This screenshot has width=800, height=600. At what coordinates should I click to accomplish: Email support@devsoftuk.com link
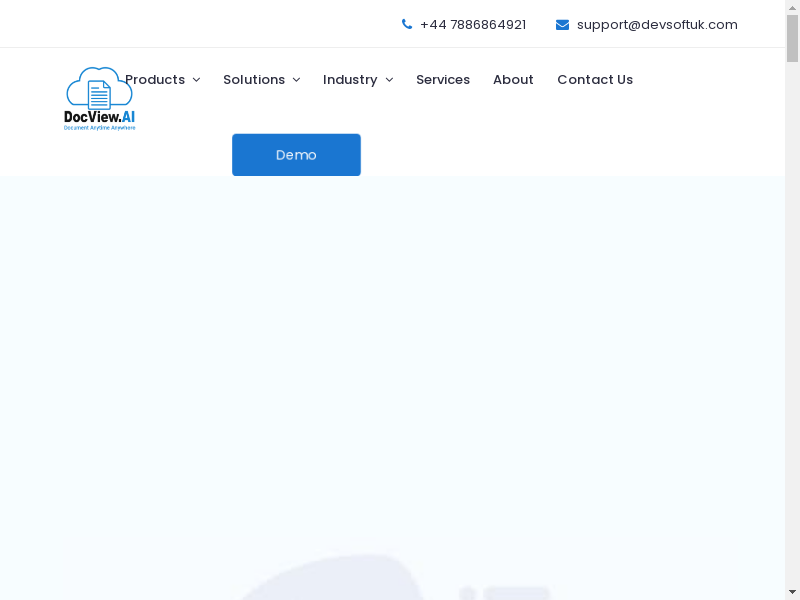coord(657,25)
